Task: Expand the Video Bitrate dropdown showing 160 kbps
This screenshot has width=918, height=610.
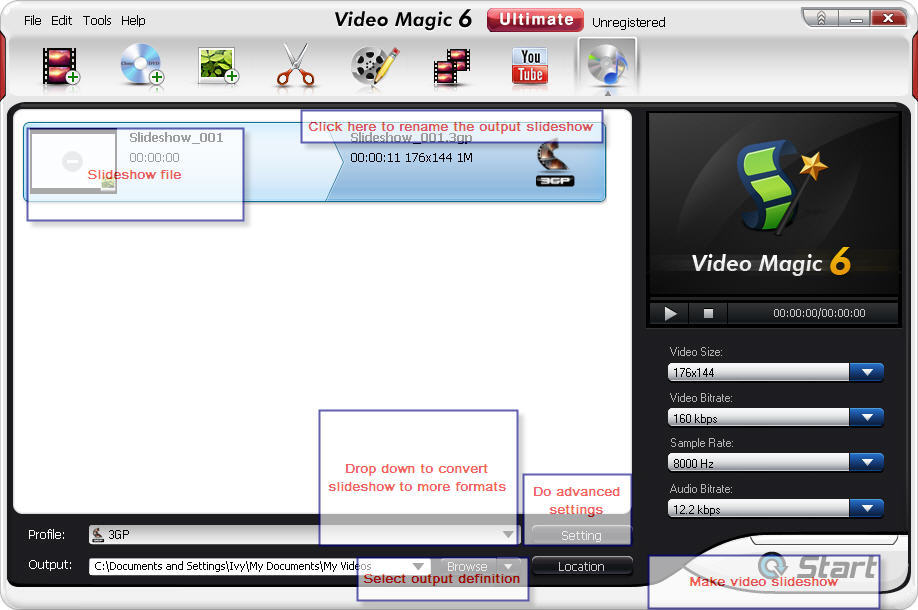Action: click(x=775, y=418)
